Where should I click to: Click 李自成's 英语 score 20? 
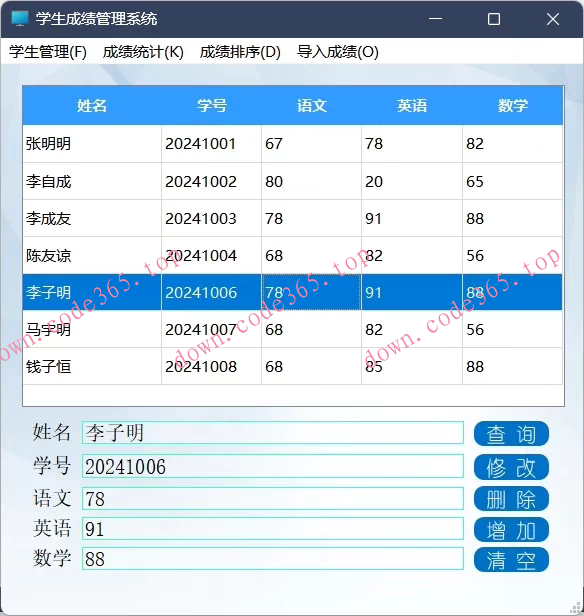tap(412, 182)
